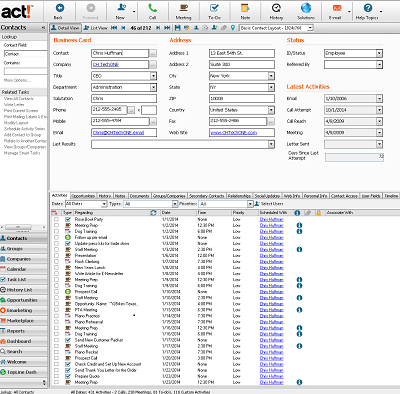Screen dimensions: 400x394
Task: Jump to last record arrow
Action: (x=167, y=28)
